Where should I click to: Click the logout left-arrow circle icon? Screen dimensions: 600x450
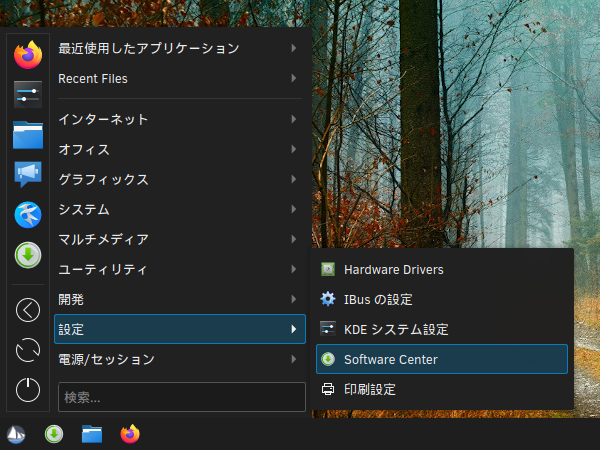click(28, 310)
